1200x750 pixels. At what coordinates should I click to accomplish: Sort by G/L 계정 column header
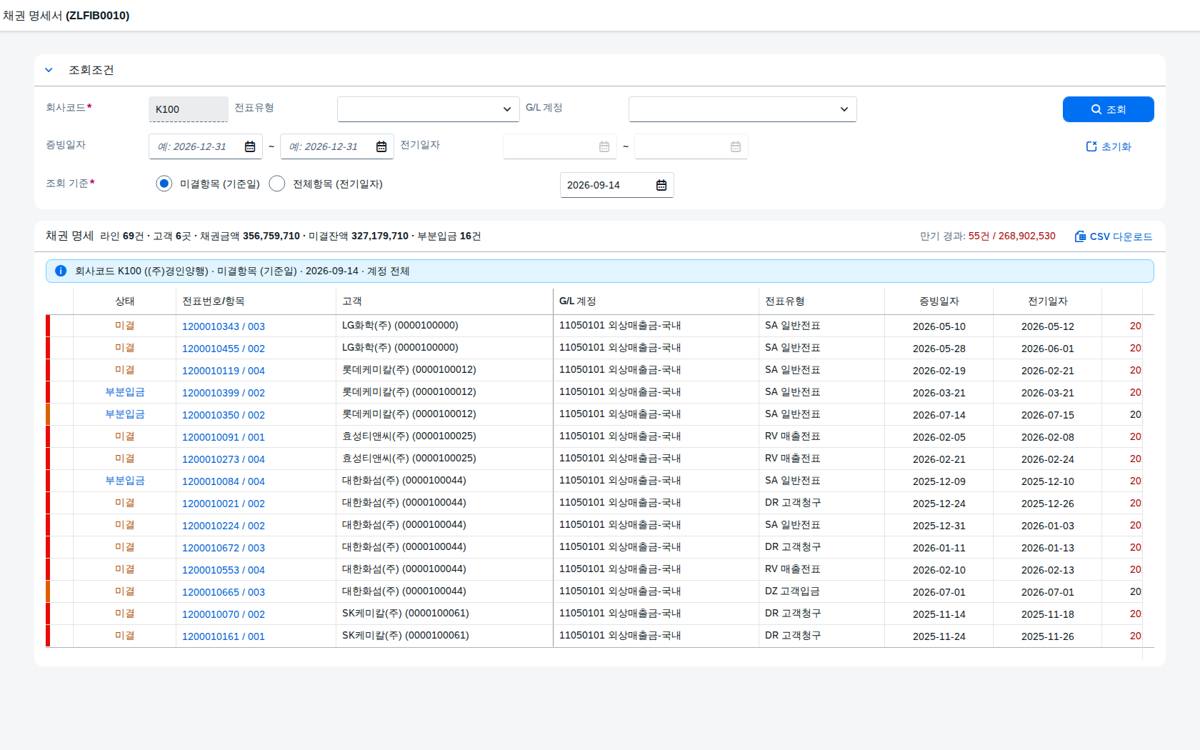[x=656, y=301]
